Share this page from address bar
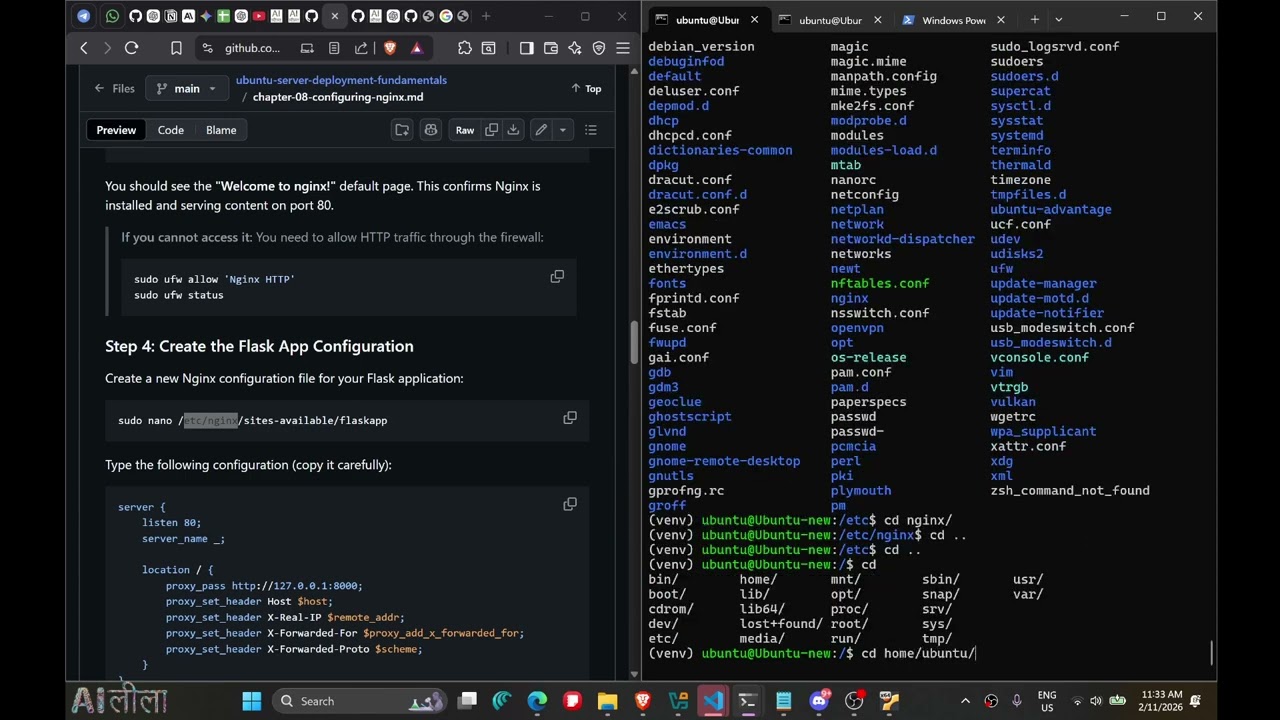1280x720 pixels. (361, 48)
